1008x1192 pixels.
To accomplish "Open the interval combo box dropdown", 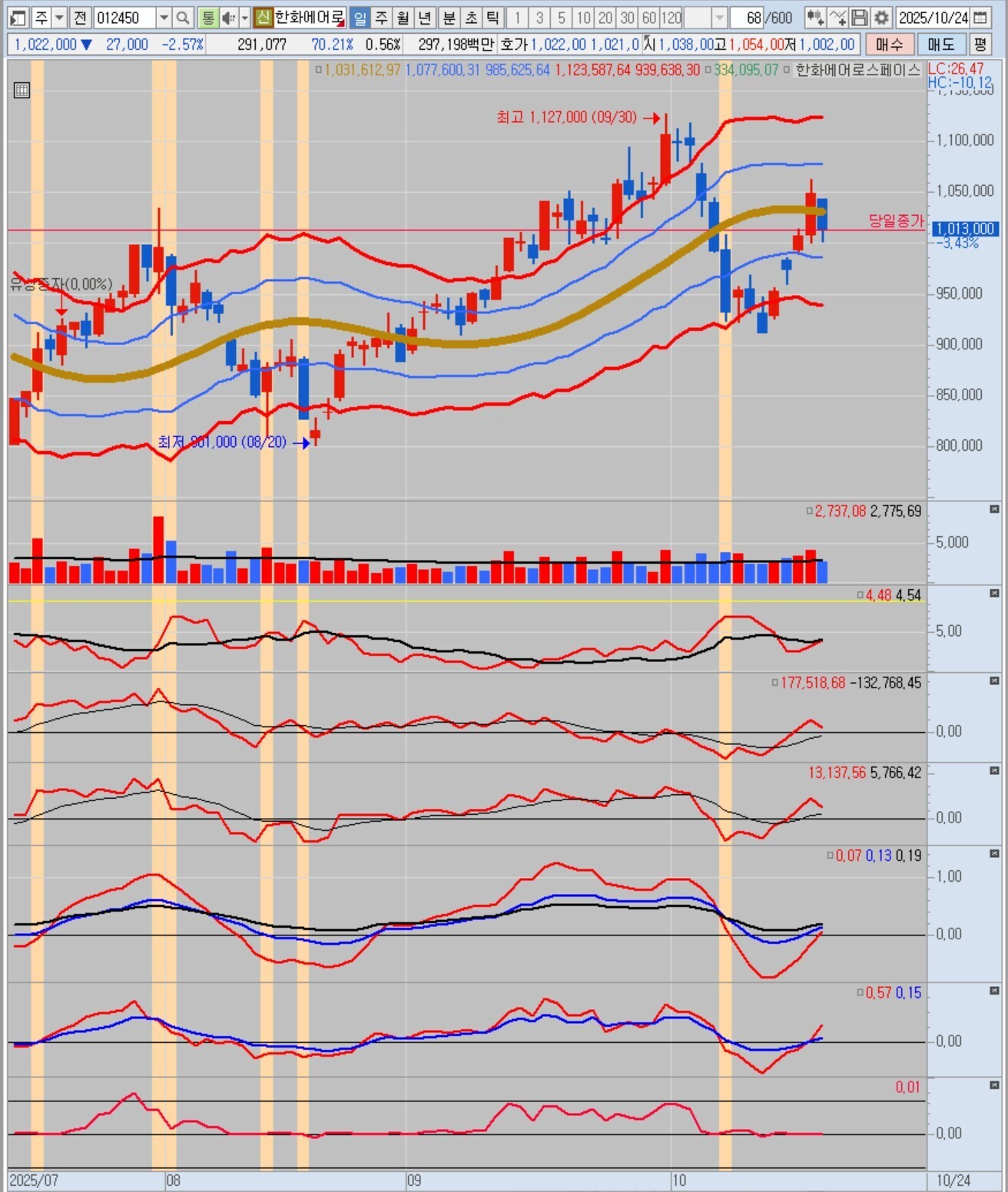I will click(x=719, y=18).
